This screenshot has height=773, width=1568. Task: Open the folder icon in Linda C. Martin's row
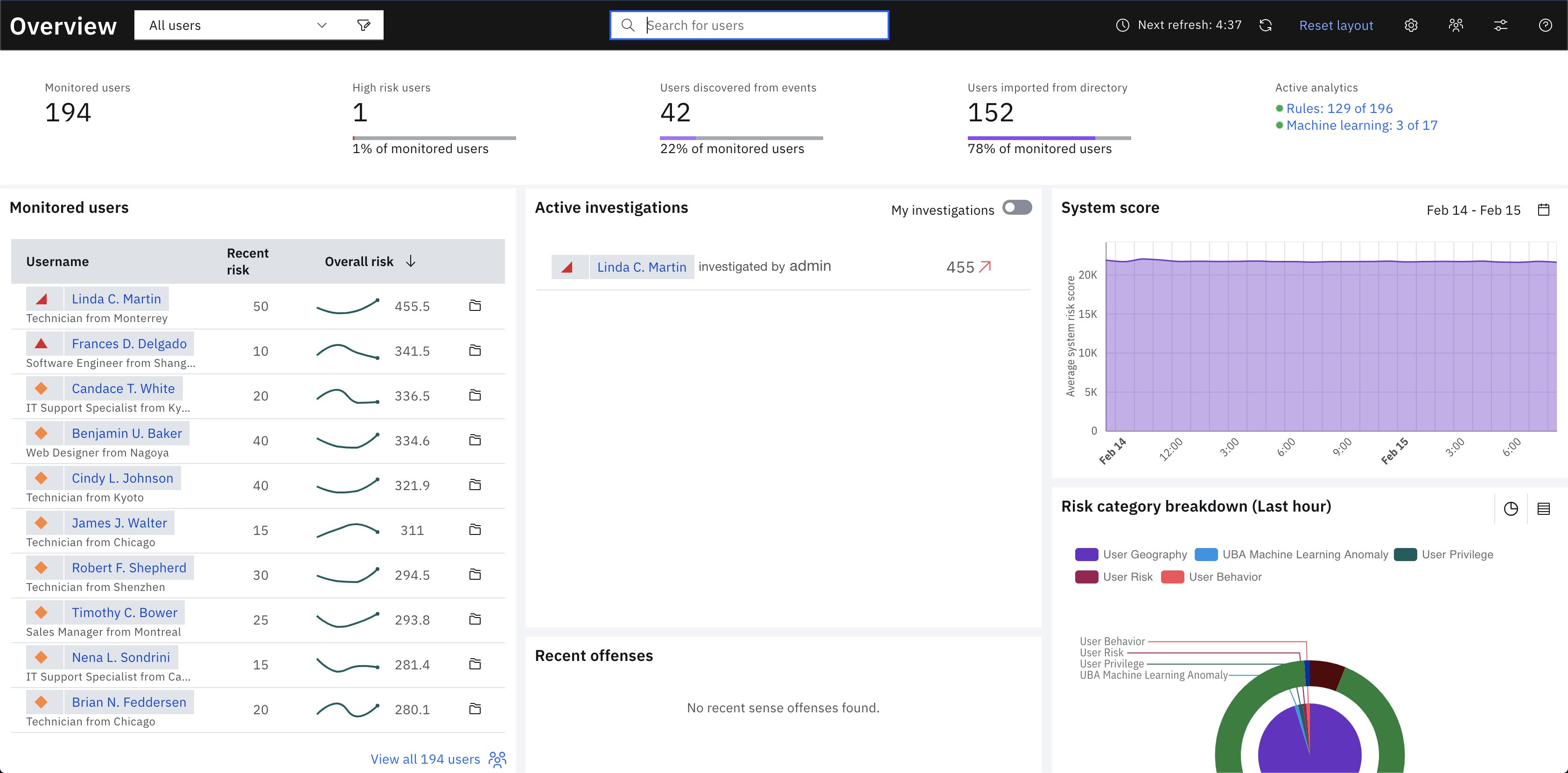coord(476,306)
